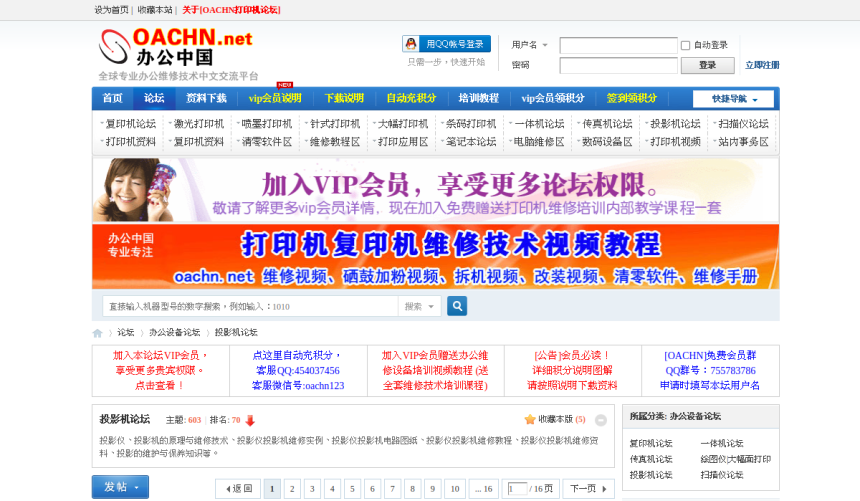Image resolution: width=860 pixels, height=501 pixels.
Task: Click the page number input box
Action: pos(517,488)
